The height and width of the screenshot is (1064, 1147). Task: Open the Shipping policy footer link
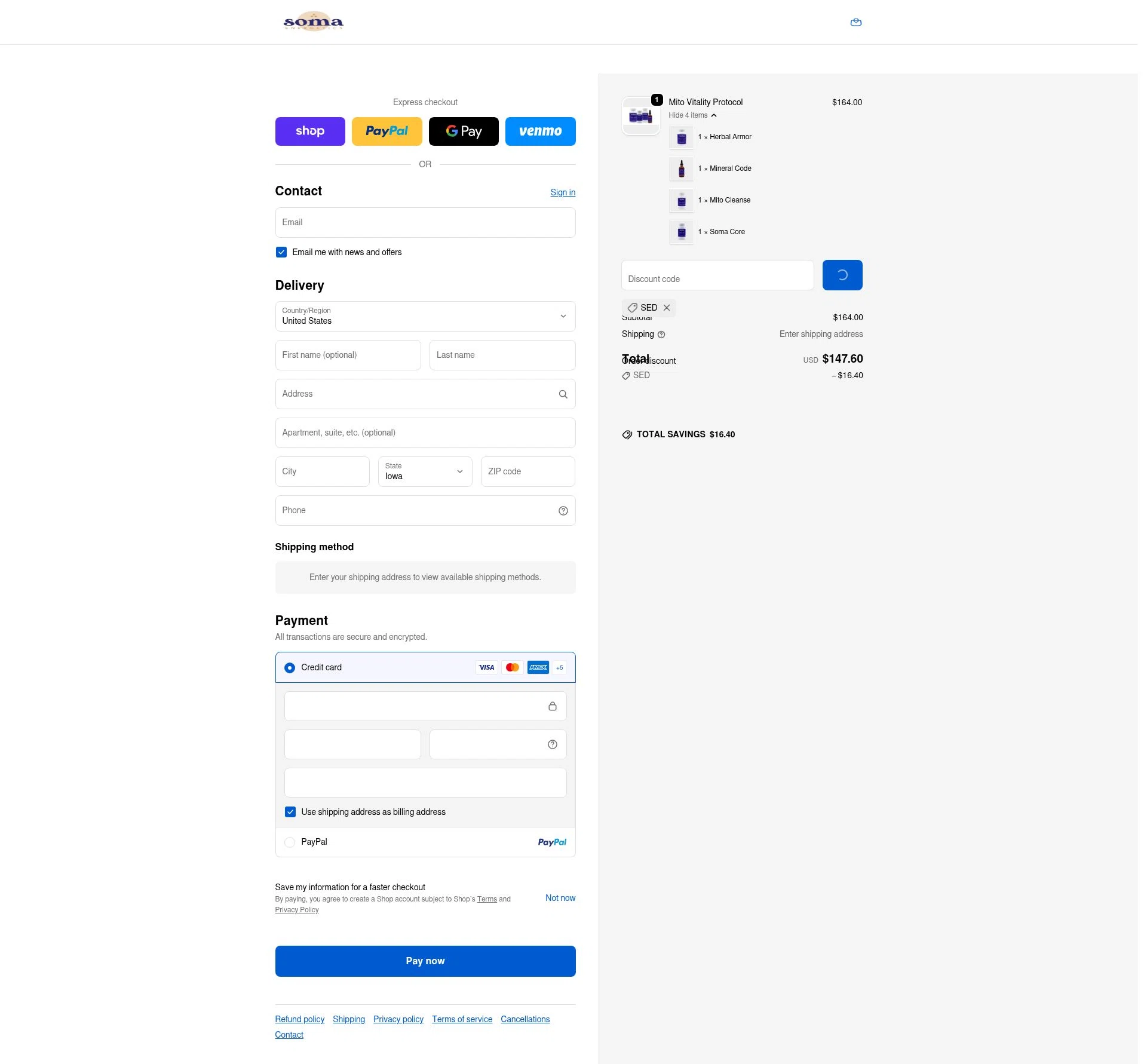pyautogui.click(x=349, y=1019)
